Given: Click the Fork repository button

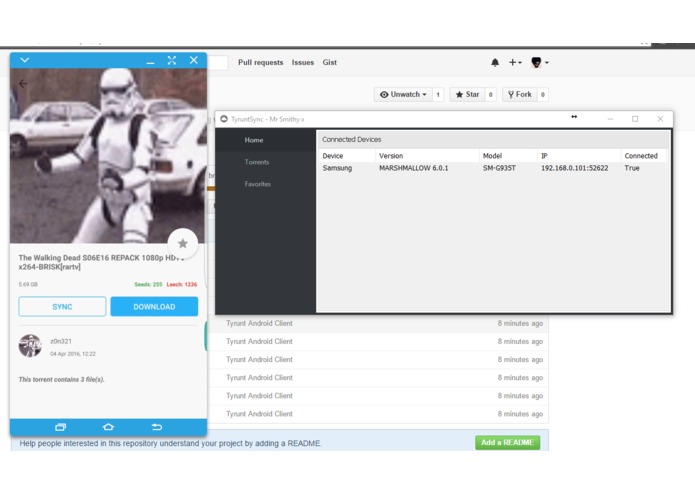Looking at the screenshot, I should pos(519,94).
